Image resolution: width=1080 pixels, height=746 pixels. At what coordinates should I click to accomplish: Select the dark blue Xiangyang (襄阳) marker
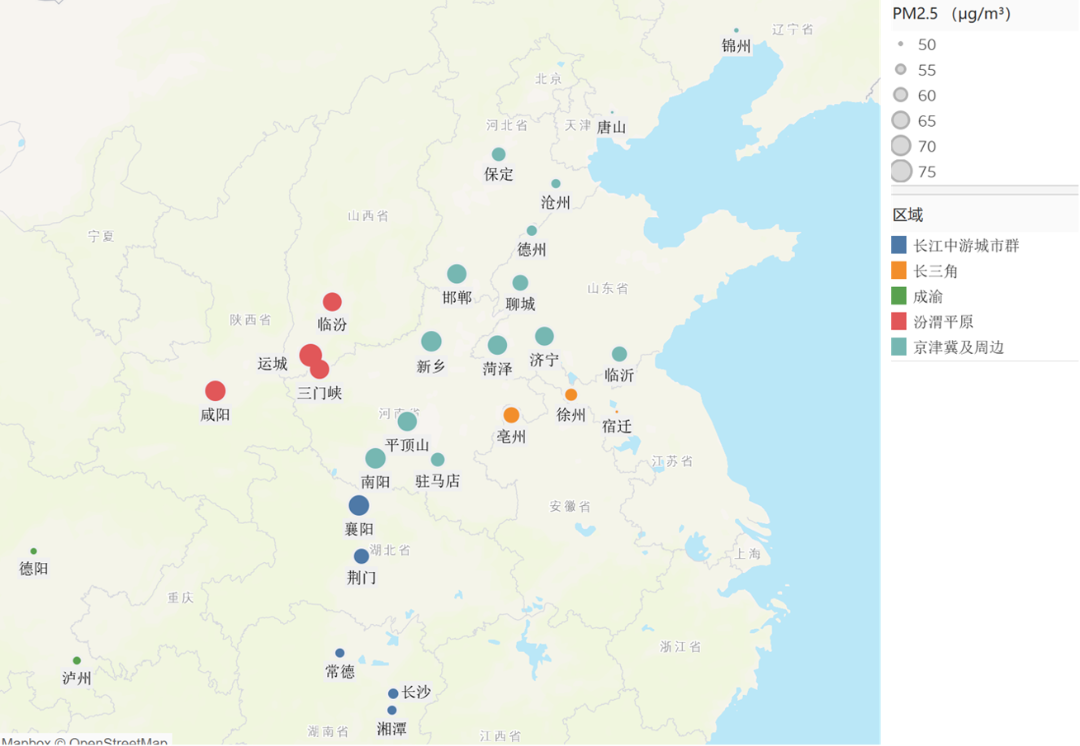pos(359,506)
